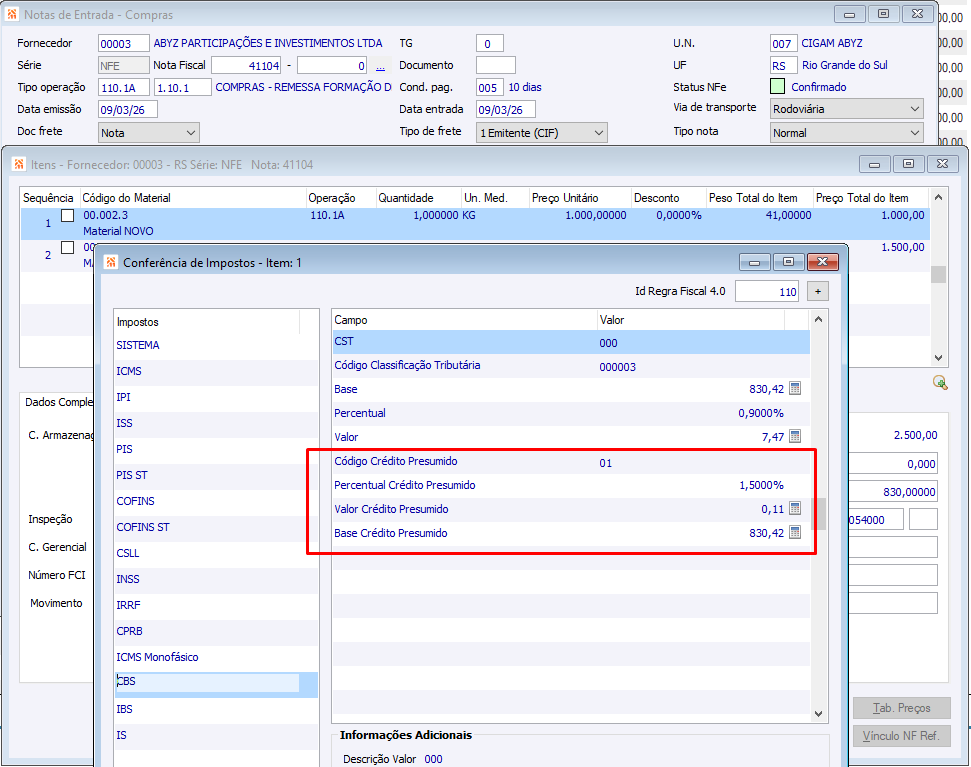The image size is (971, 767).
Task: Open calculator for Valor Crédito Presumido
Action: click(795, 509)
